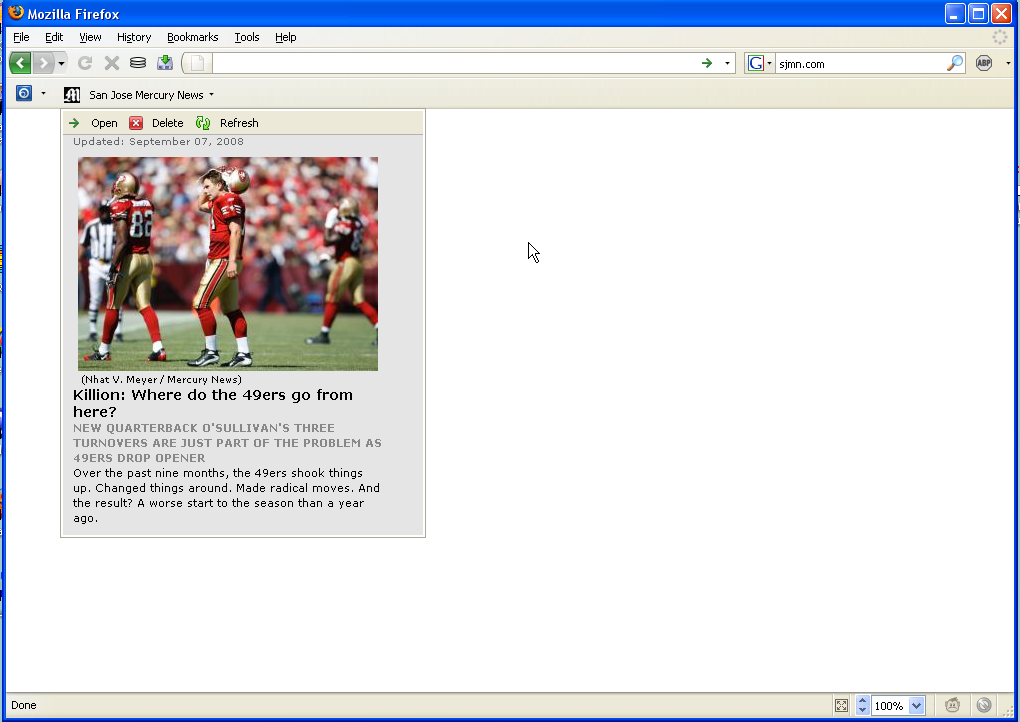The image size is (1020, 722).
Task: Open the back/forward history dropdown arrow
Action: 61,63
